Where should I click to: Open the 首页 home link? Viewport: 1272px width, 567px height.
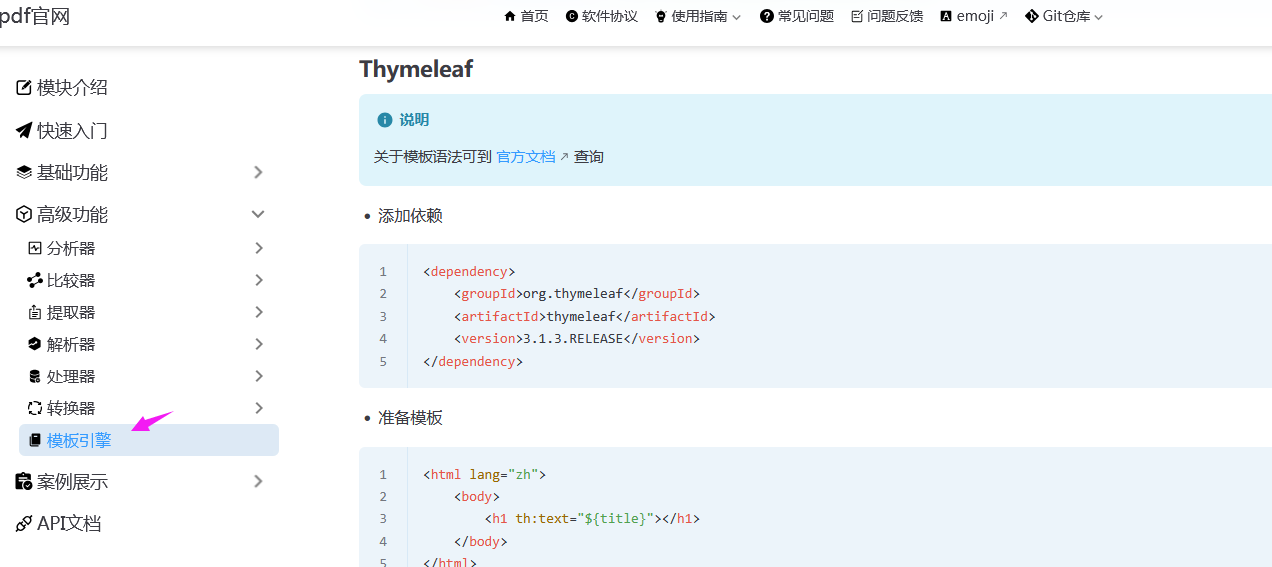[526, 16]
